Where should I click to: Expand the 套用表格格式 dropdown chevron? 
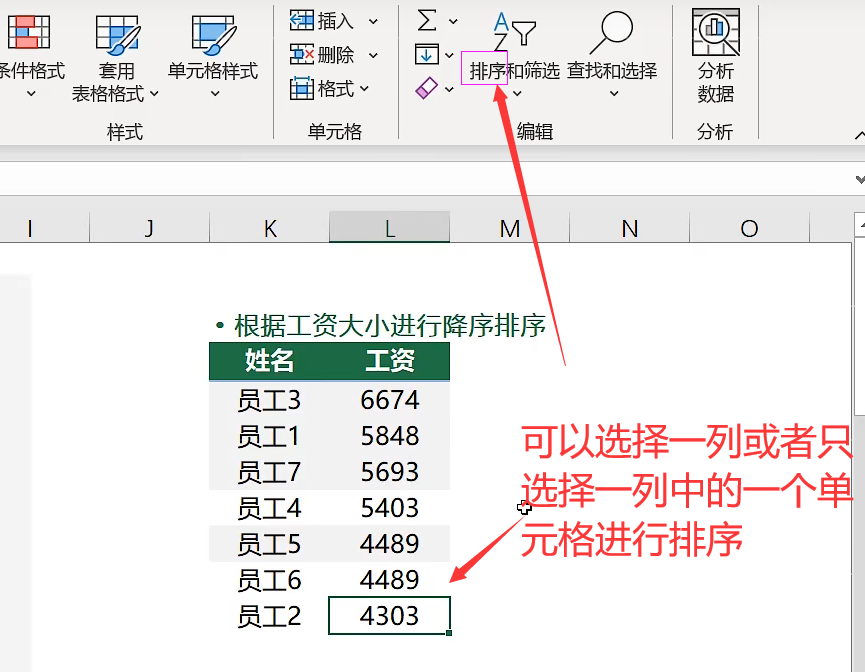point(154,94)
